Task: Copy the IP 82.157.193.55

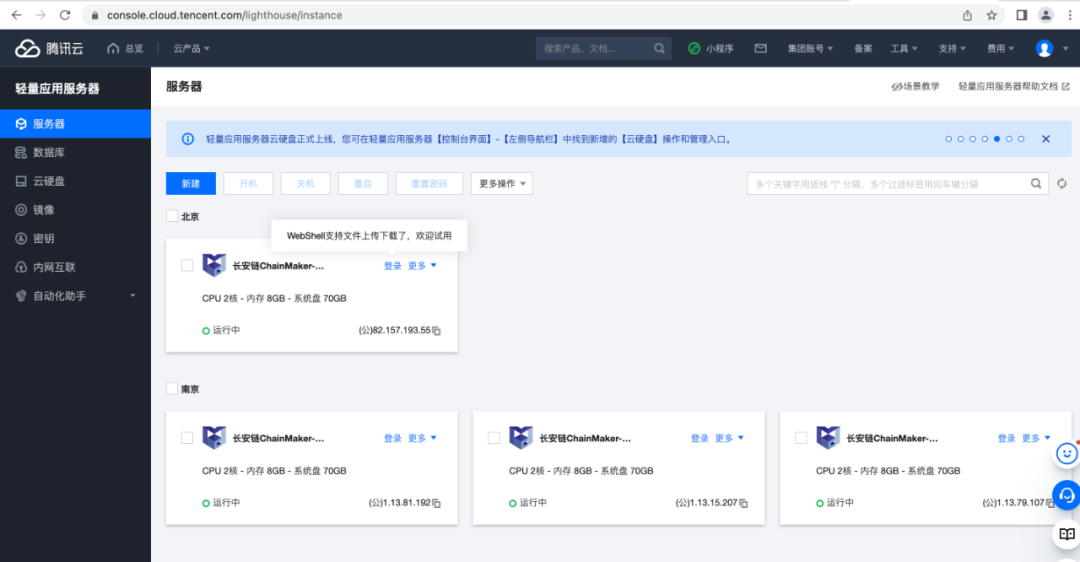Action: pyautogui.click(x=436, y=331)
